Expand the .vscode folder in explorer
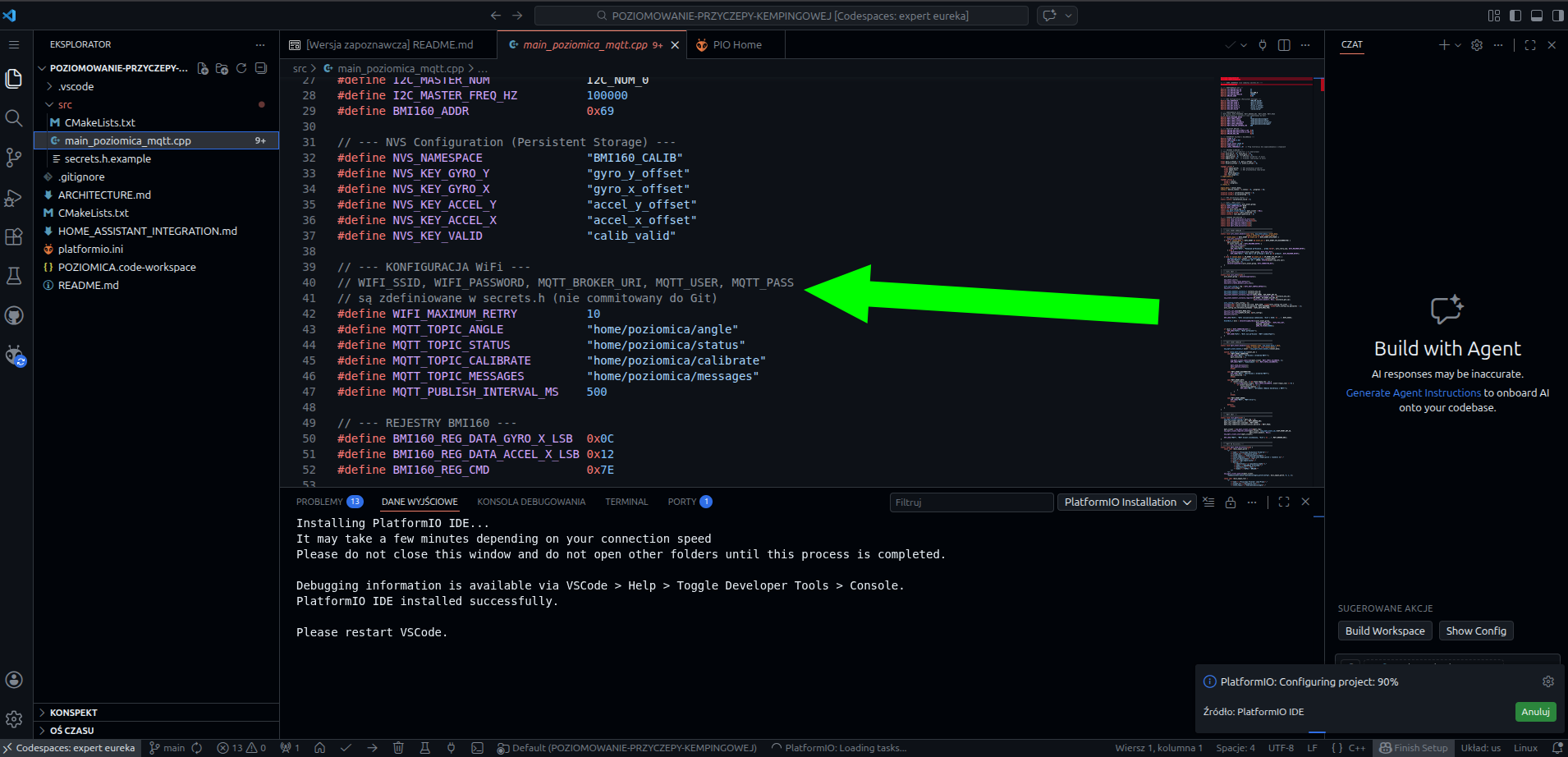This screenshot has width=1568, height=757. click(76, 86)
